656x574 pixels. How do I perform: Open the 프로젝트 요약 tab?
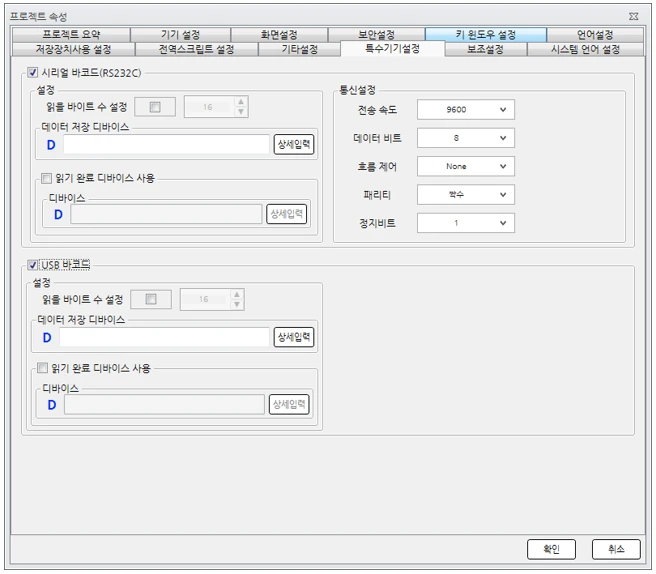pos(71,35)
